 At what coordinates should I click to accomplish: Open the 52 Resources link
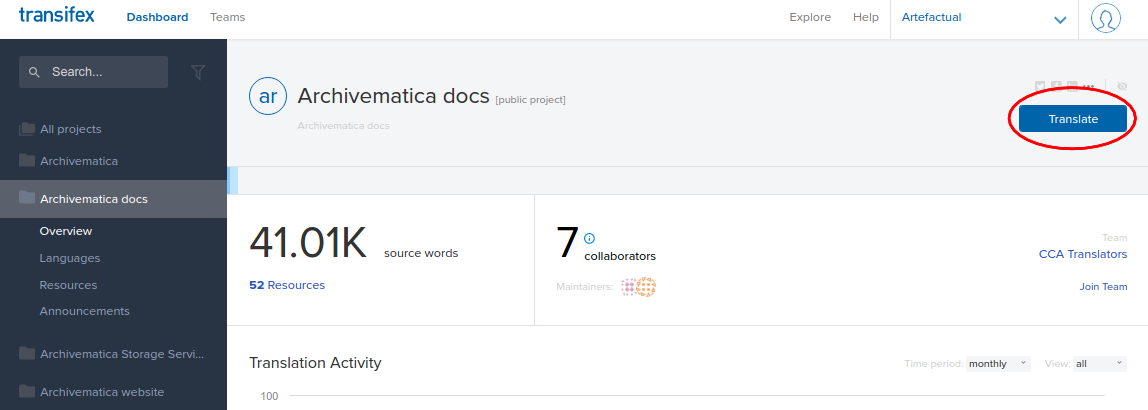click(287, 285)
